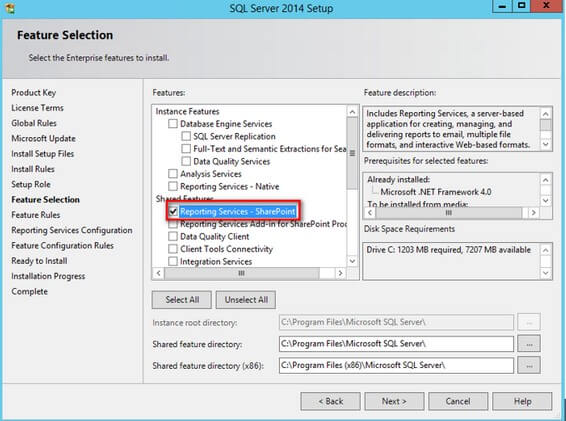Click prerequisites horizontal scroll right arrow

[534, 213]
